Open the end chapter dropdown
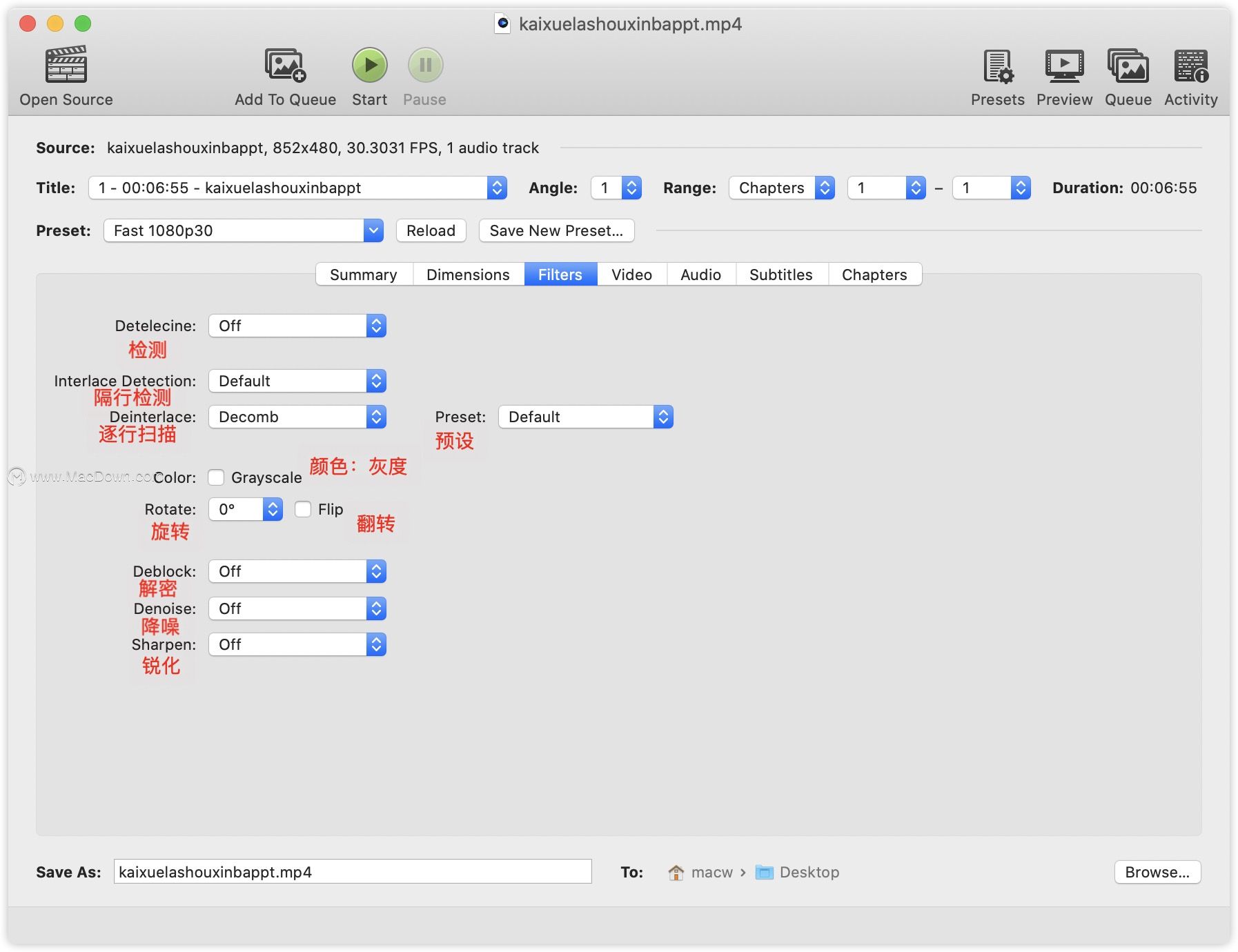The width and height of the screenshot is (1238, 952). pos(992,188)
